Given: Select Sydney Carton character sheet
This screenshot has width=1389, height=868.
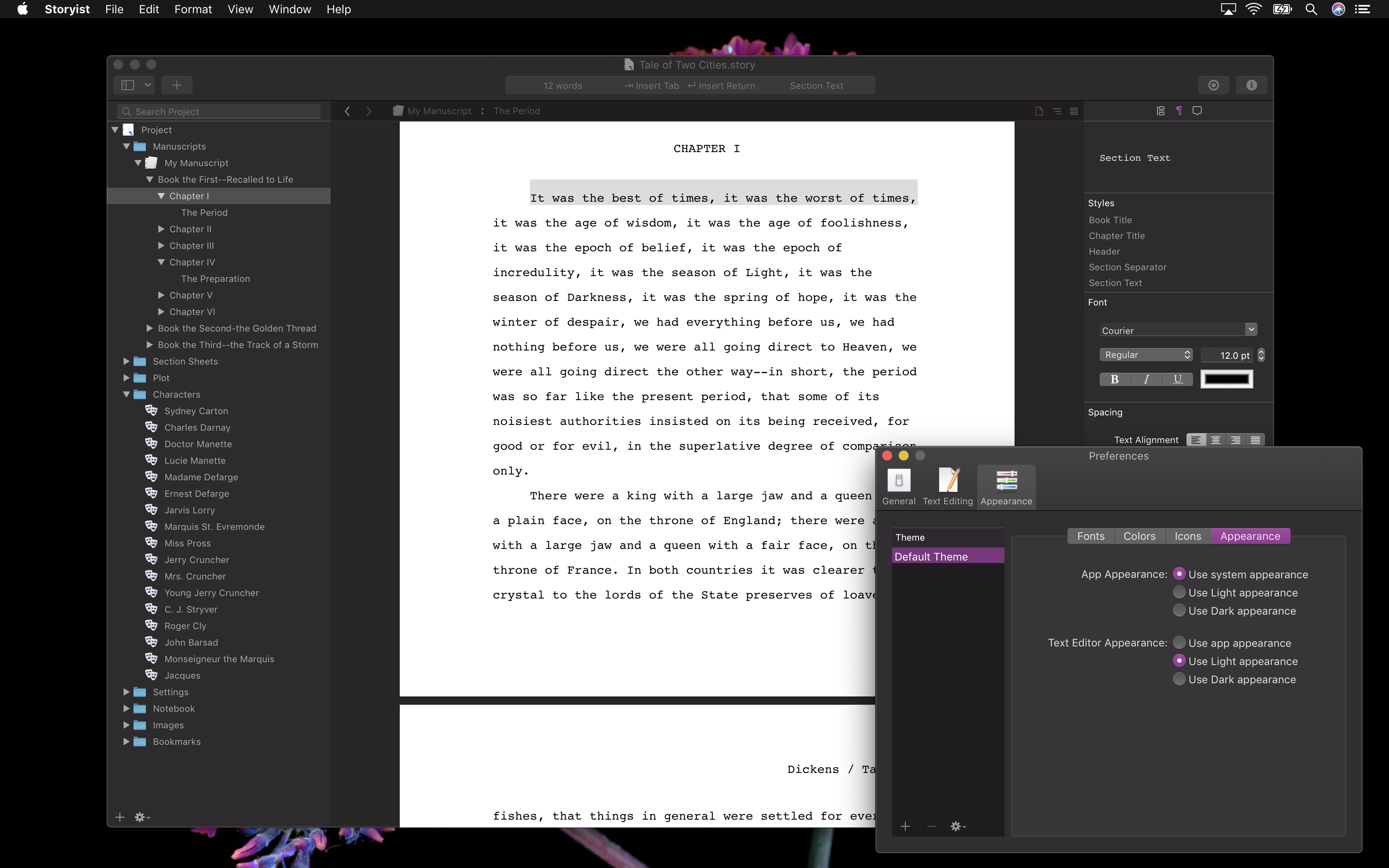Looking at the screenshot, I should pos(196,411).
